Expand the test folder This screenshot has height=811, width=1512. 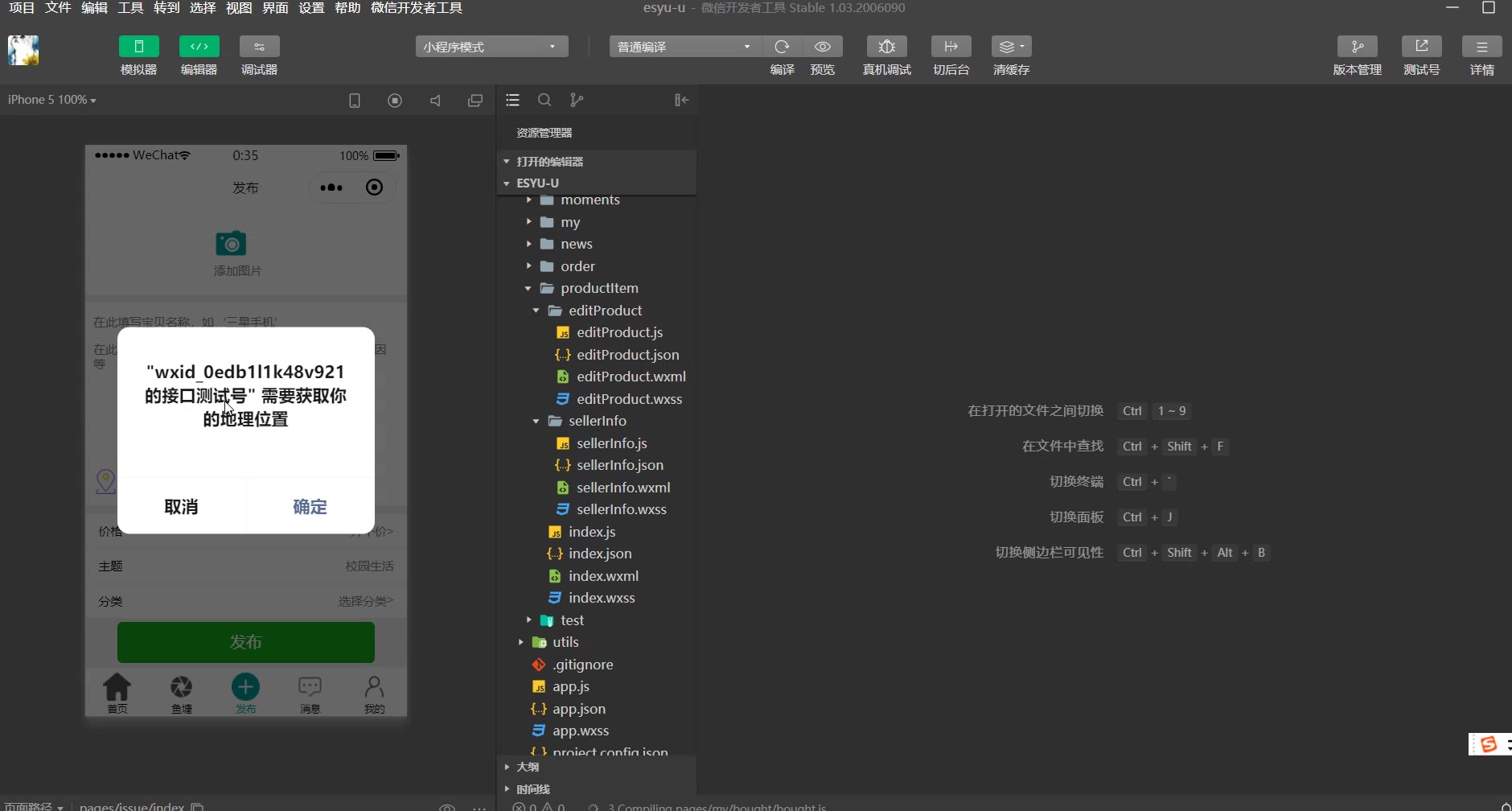596,620
